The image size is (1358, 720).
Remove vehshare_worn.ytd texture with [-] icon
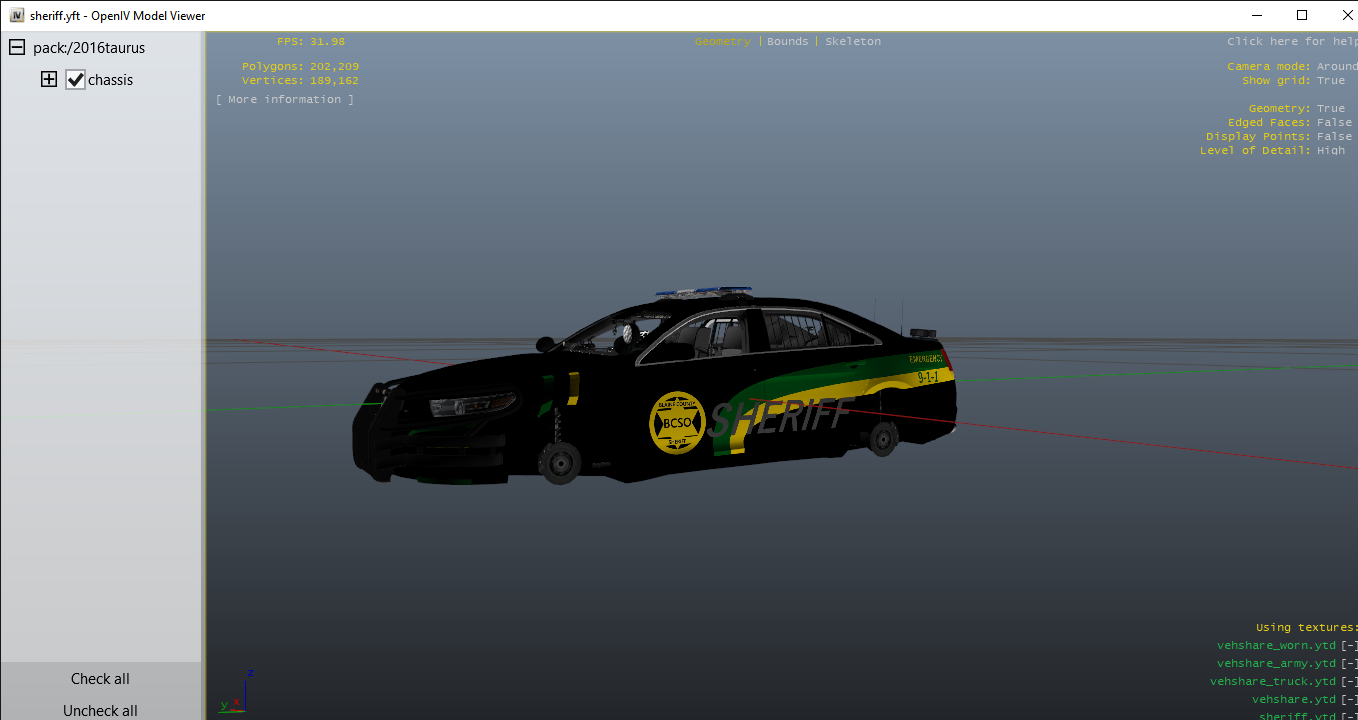pos(1349,646)
